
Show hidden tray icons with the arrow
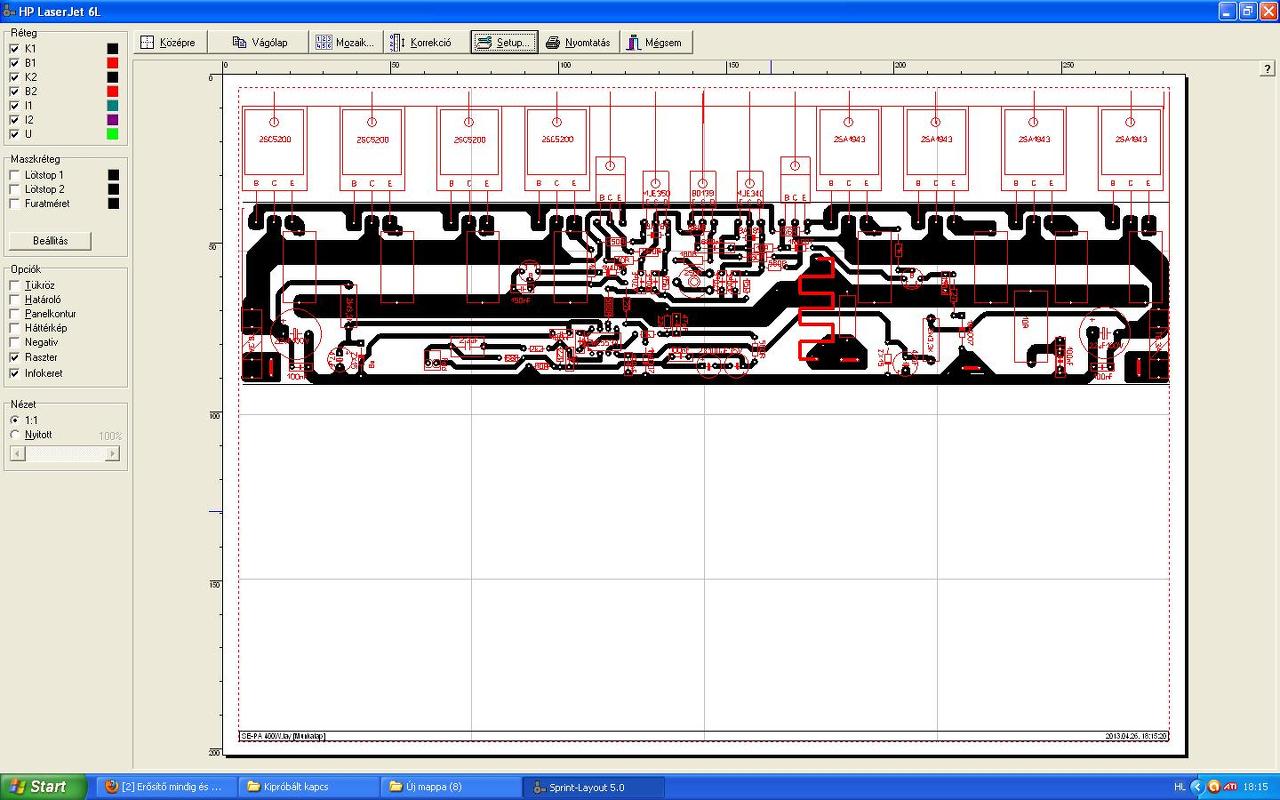click(1198, 787)
